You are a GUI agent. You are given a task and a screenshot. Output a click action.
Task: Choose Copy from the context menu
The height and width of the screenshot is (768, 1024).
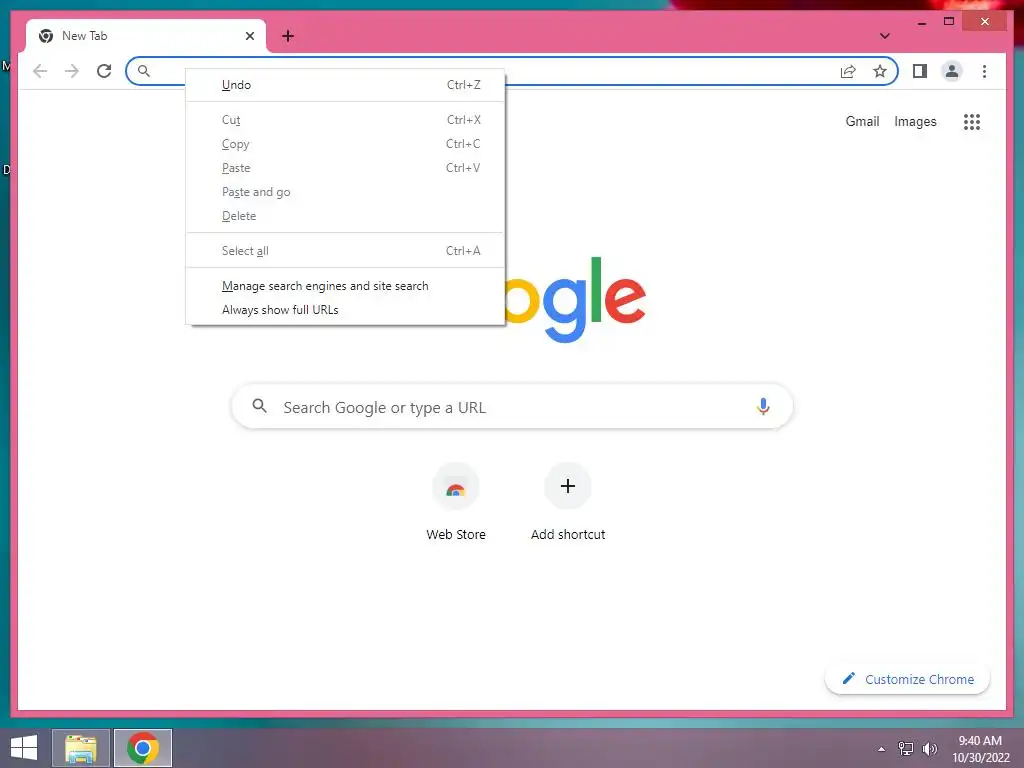point(345,144)
